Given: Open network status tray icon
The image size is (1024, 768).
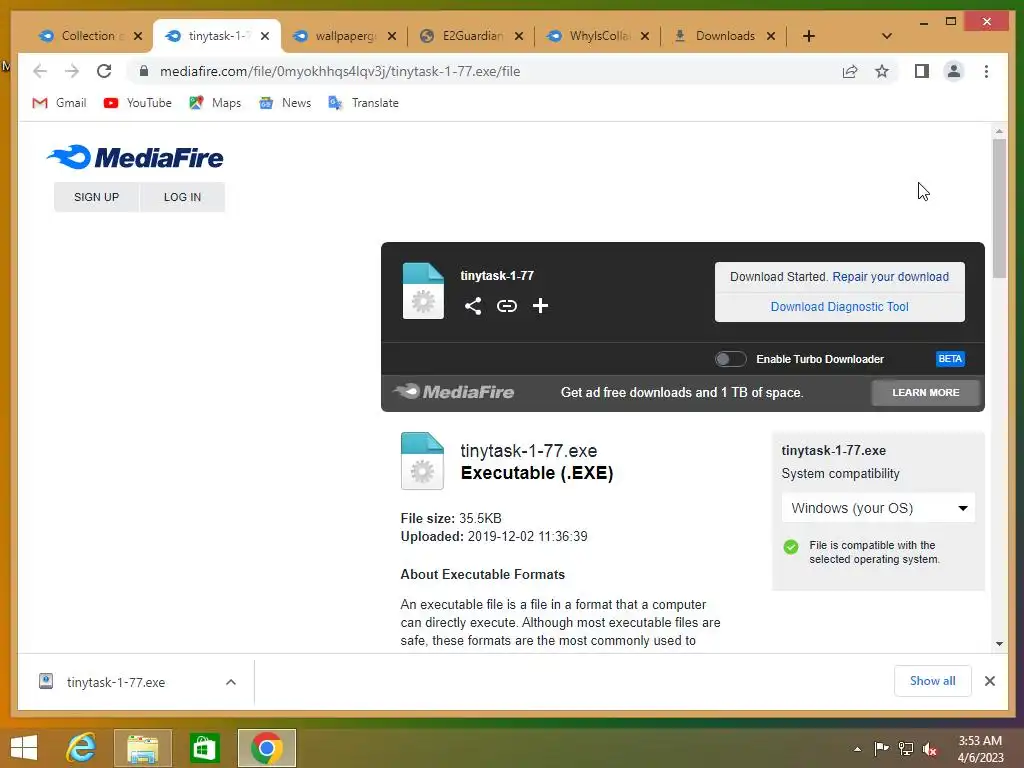Looking at the screenshot, I should click(x=906, y=749).
